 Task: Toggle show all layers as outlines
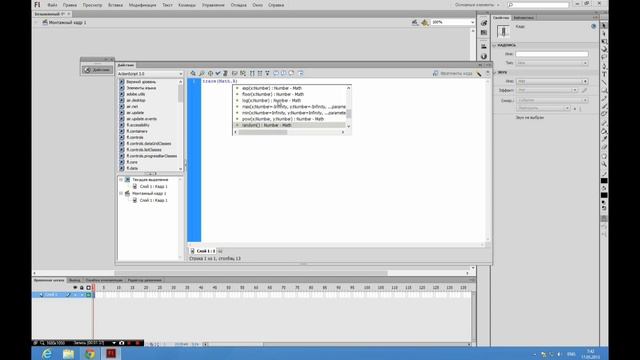coord(88,288)
